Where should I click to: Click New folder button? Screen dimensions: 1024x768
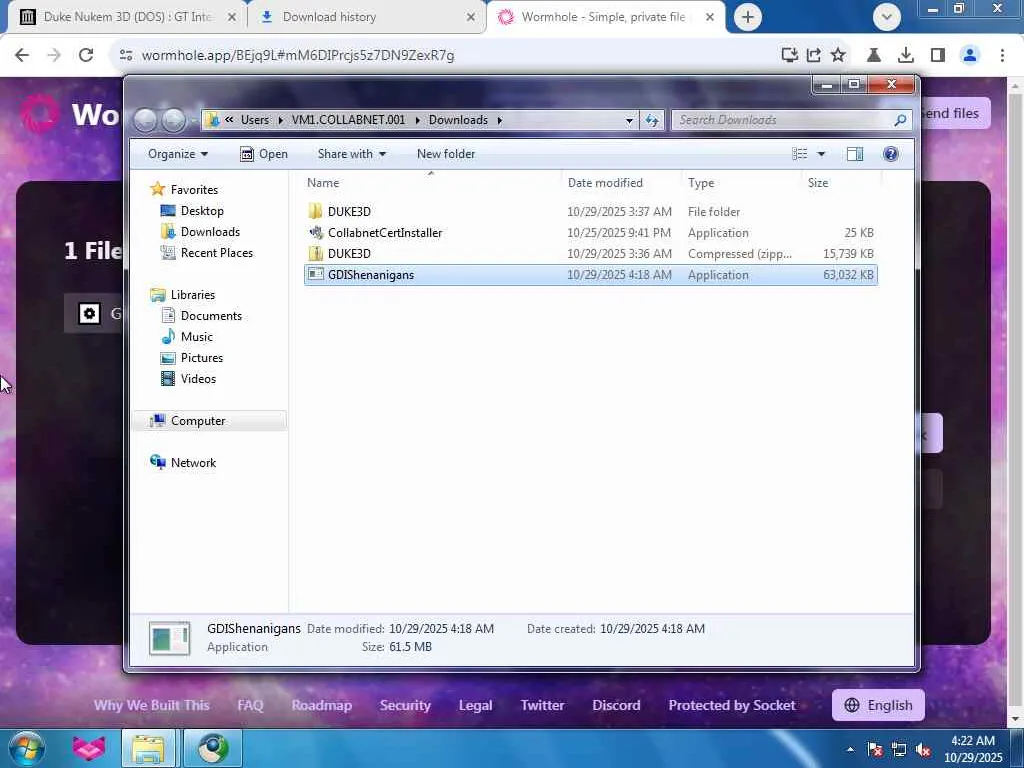(x=446, y=154)
